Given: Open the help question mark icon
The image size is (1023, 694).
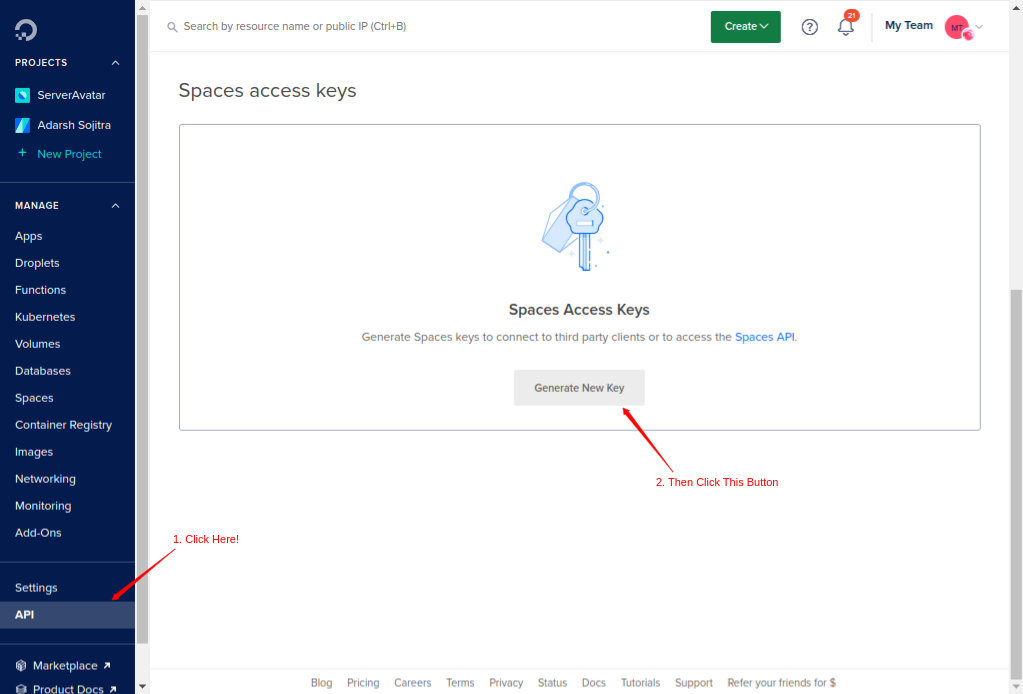Looking at the screenshot, I should (810, 27).
